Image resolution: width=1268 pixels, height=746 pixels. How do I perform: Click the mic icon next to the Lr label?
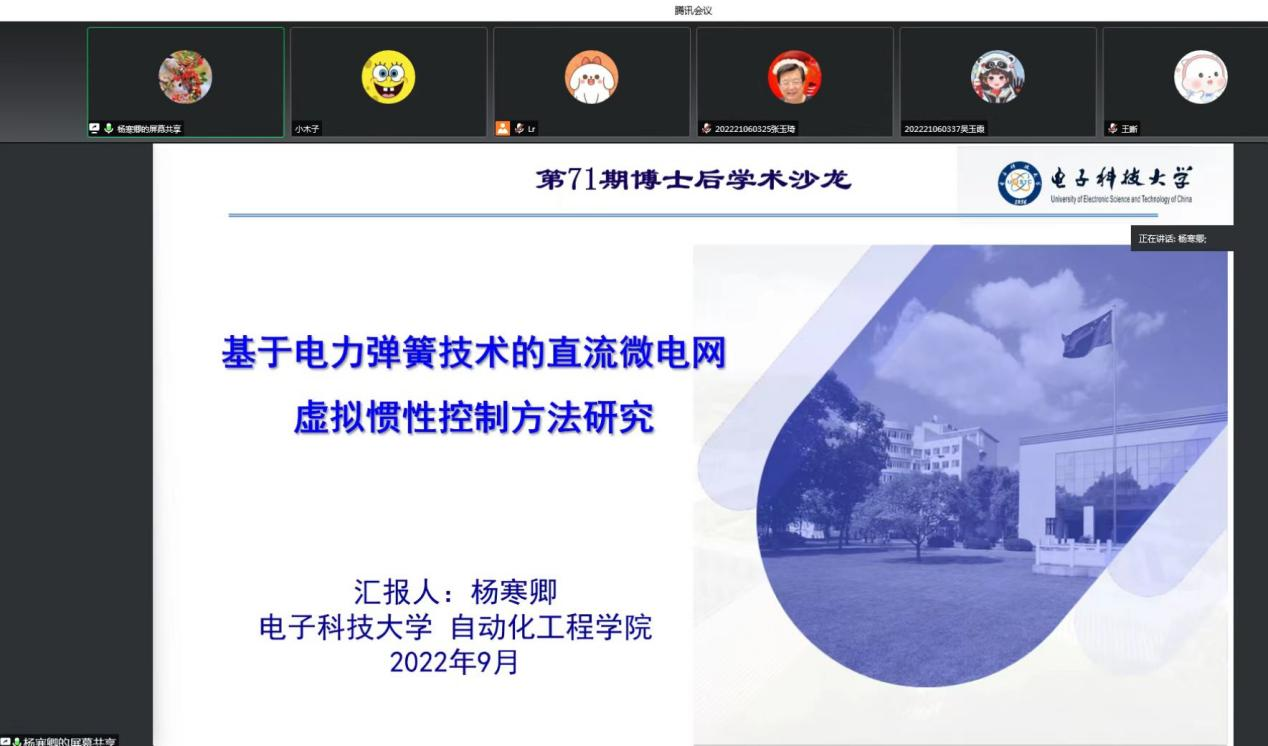[x=519, y=130]
